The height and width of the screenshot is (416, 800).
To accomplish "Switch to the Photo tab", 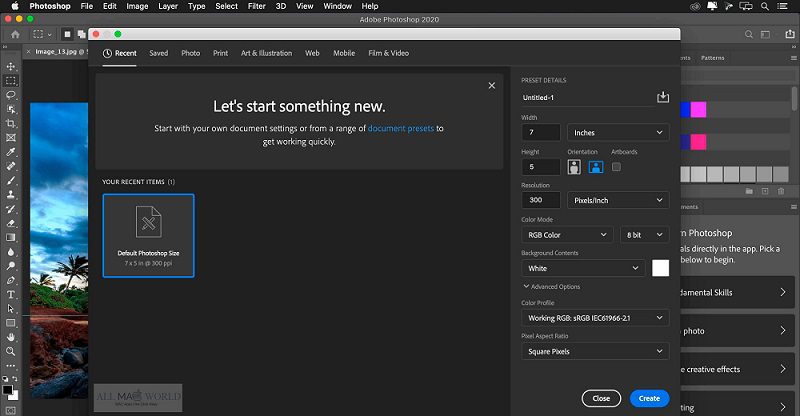I will (190, 53).
